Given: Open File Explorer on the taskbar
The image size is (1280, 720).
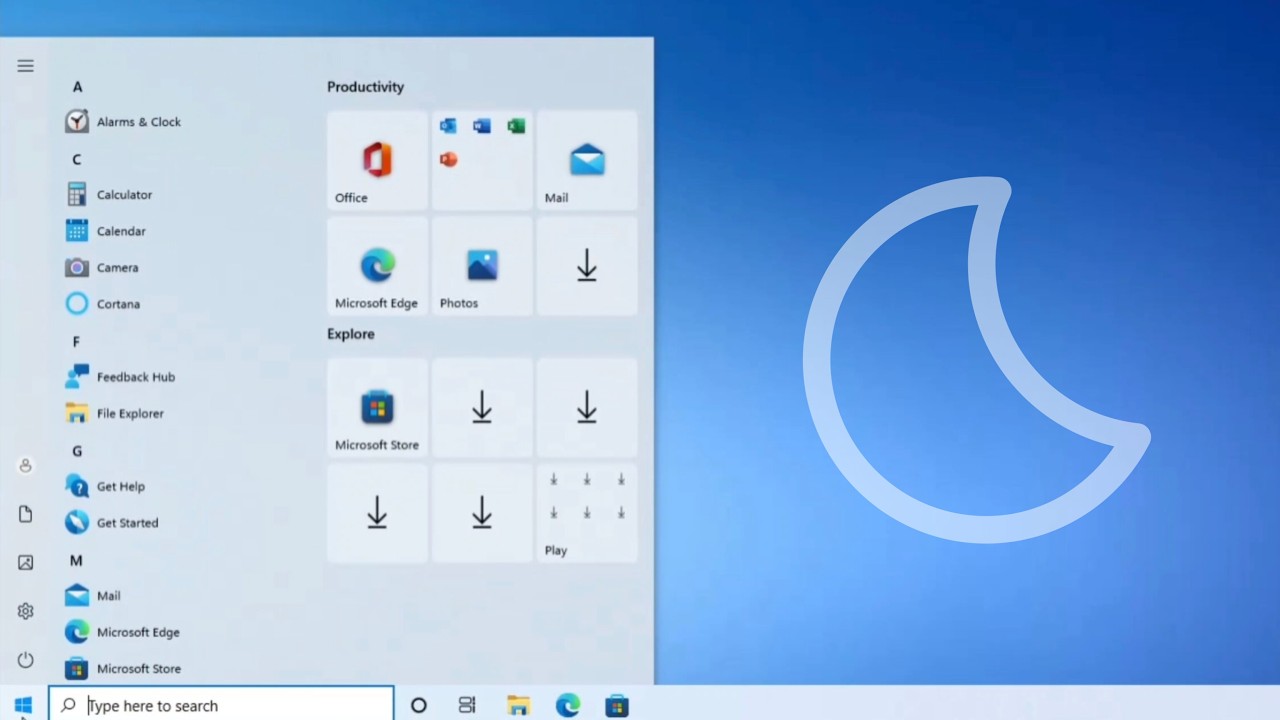Looking at the screenshot, I should 518,705.
